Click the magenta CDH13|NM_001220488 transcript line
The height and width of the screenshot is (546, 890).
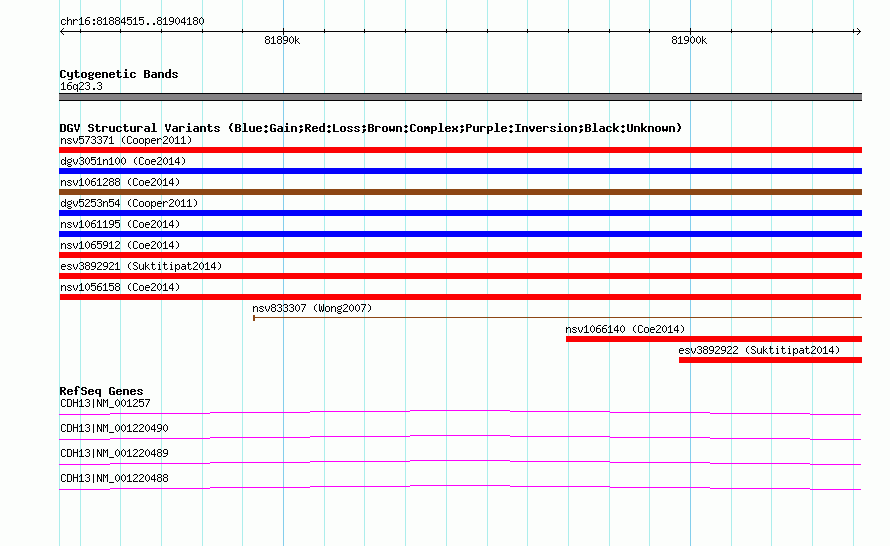pyautogui.click(x=460, y=487)
